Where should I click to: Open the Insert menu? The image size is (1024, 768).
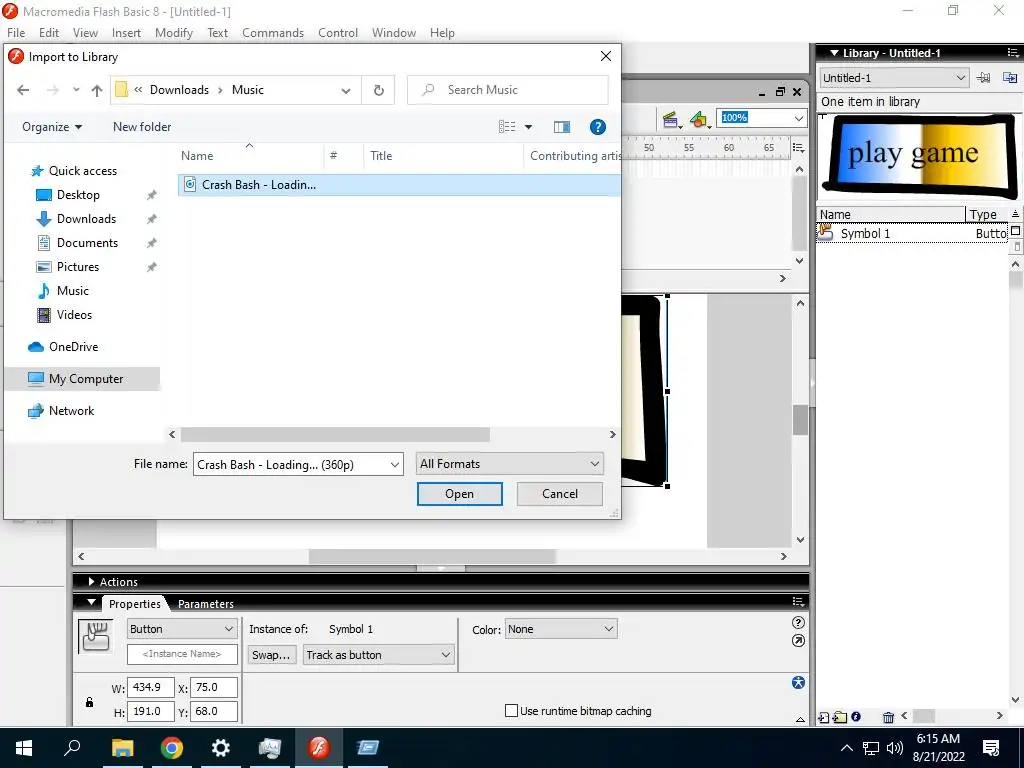pyautogui.click(x=126, y=33)
